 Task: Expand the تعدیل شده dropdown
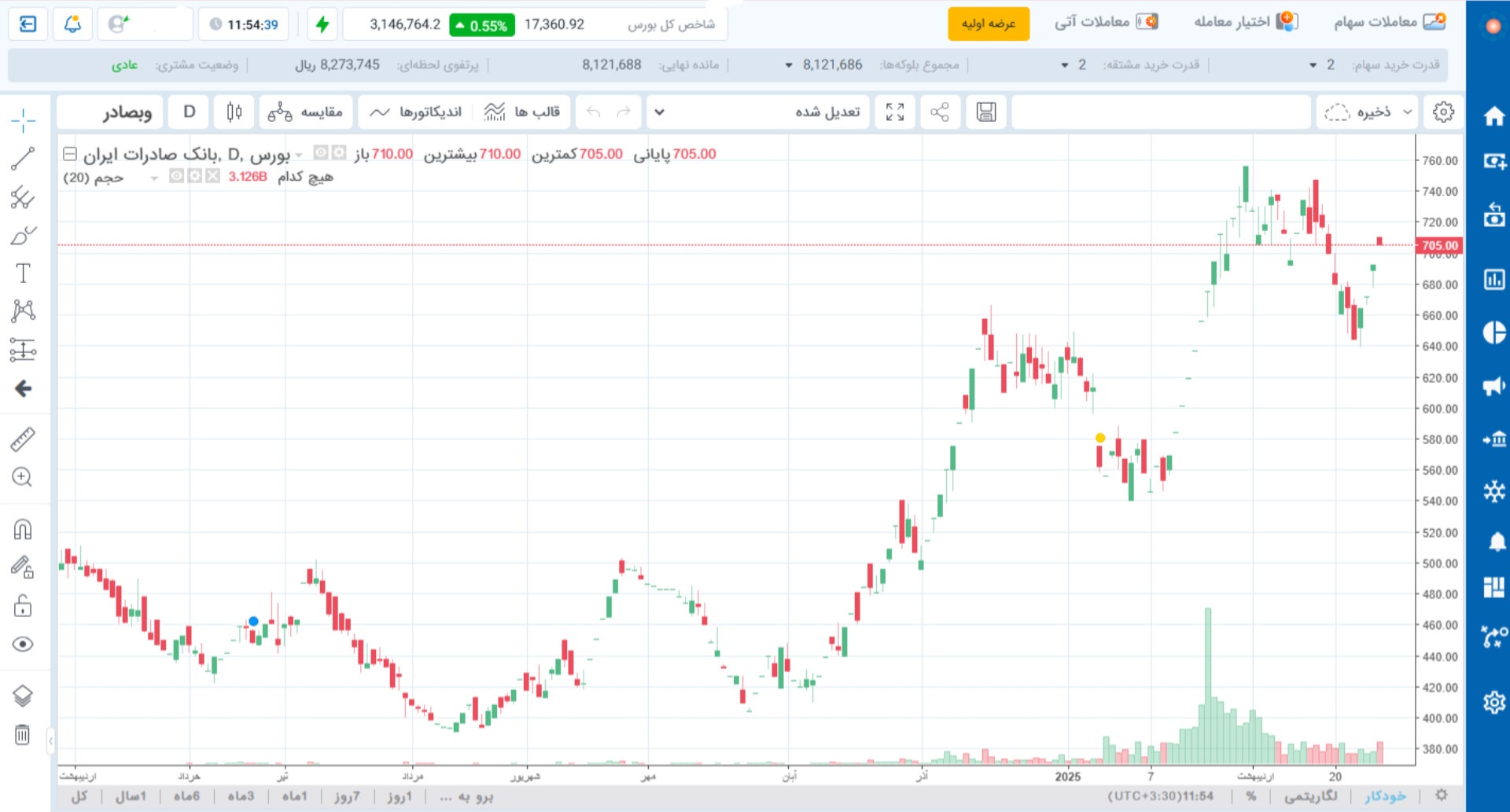(x=661, y=112)
